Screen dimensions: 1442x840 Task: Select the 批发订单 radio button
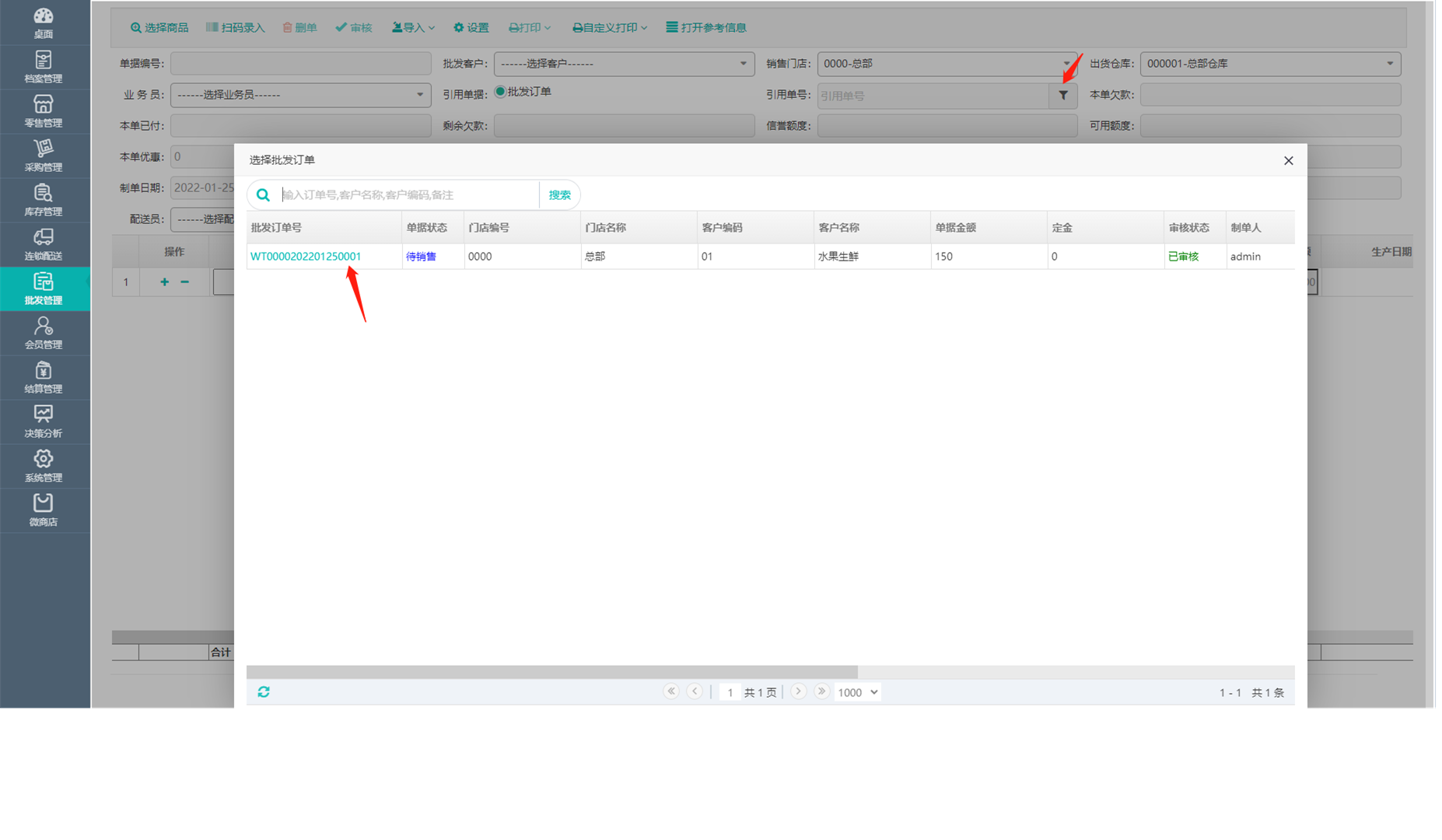tap(500, 92)
